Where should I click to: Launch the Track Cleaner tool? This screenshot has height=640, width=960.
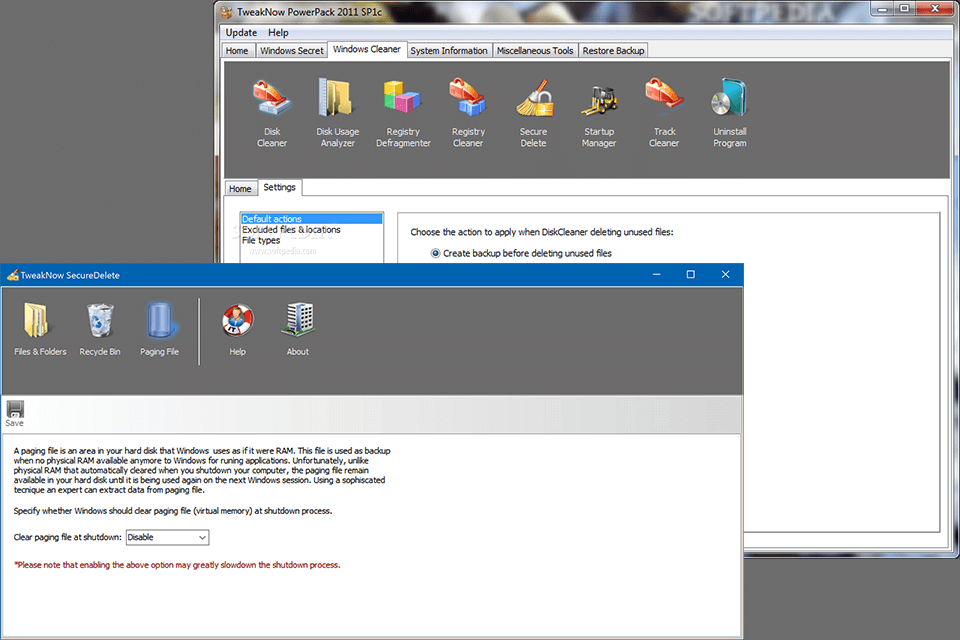[x=664, y=114]
